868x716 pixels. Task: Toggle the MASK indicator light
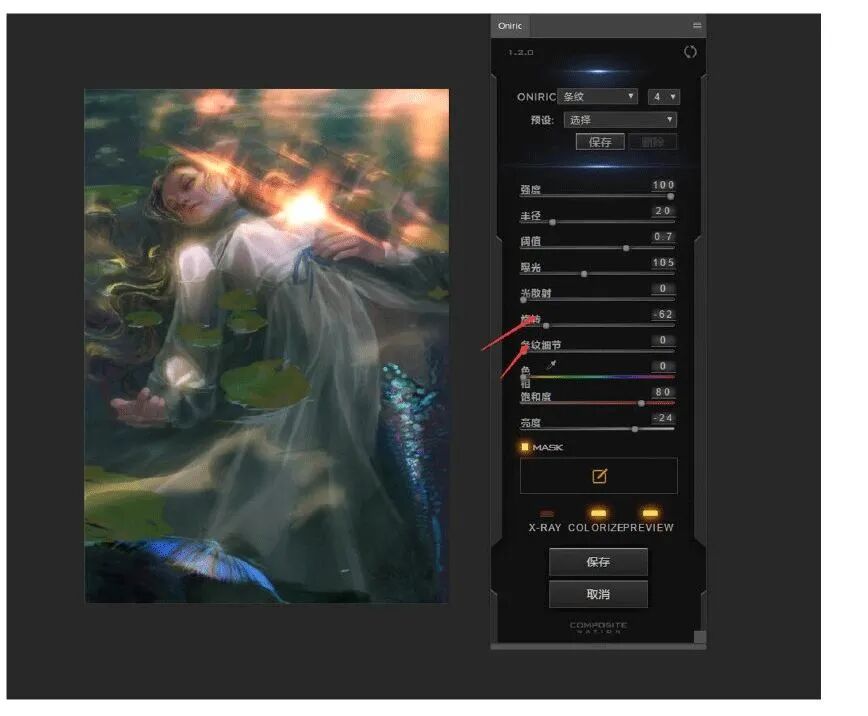[524, 446]
